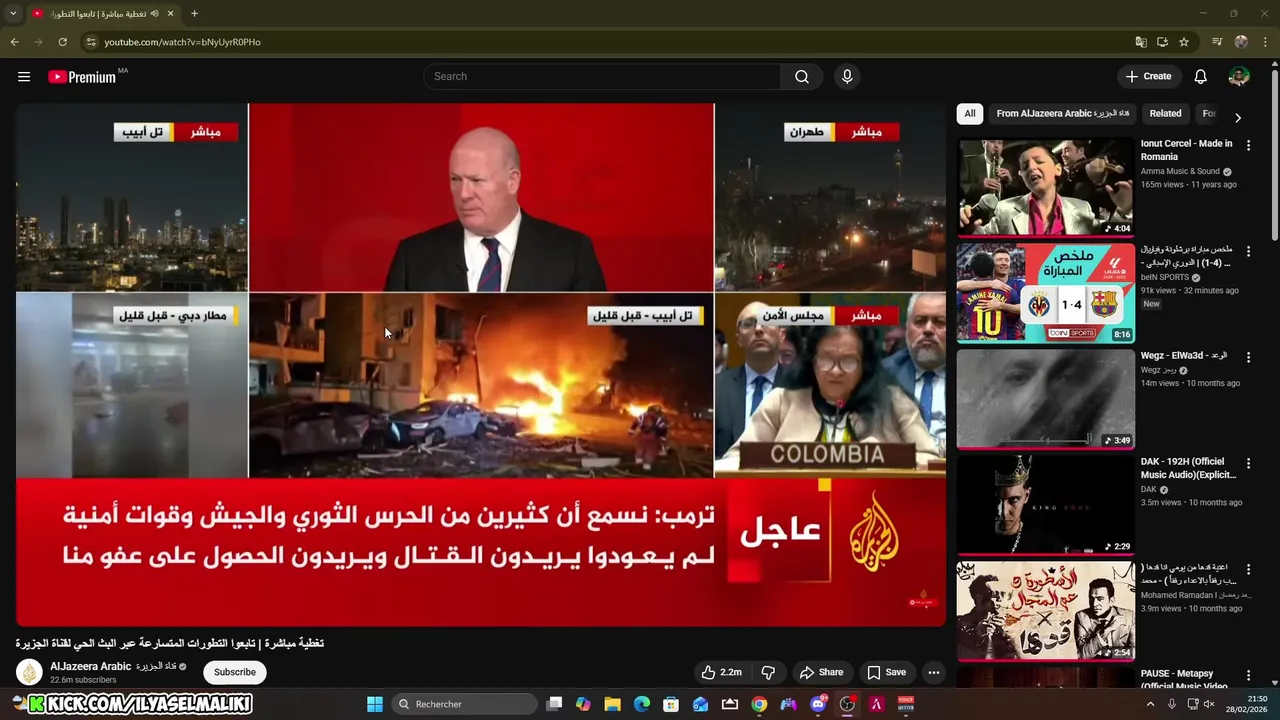Play Ionut Cercel Made in Romania thumbnail
Screen dimensions: 1280x720
point(1046,187)
